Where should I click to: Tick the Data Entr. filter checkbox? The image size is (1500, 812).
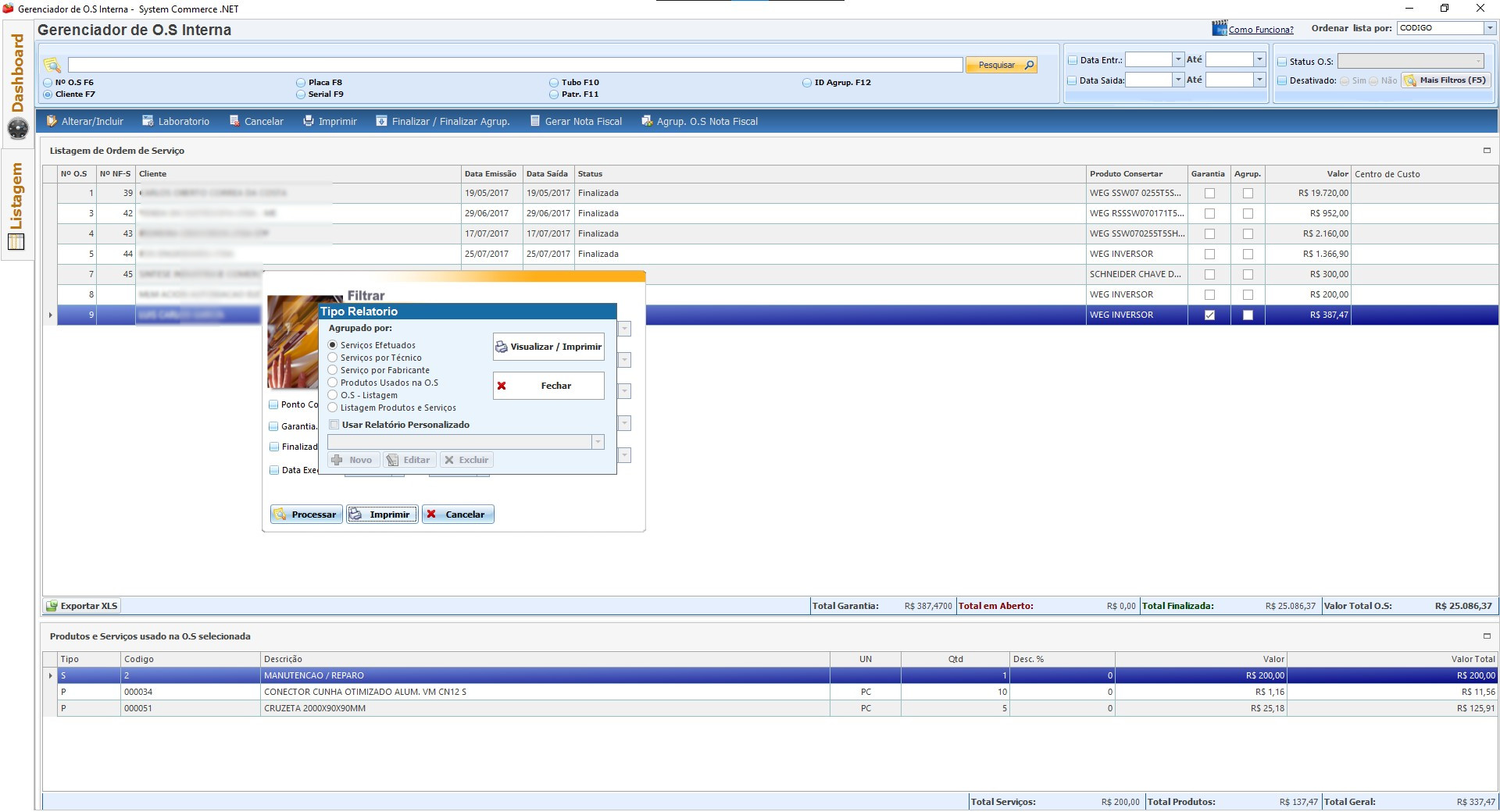(1073, 60)
